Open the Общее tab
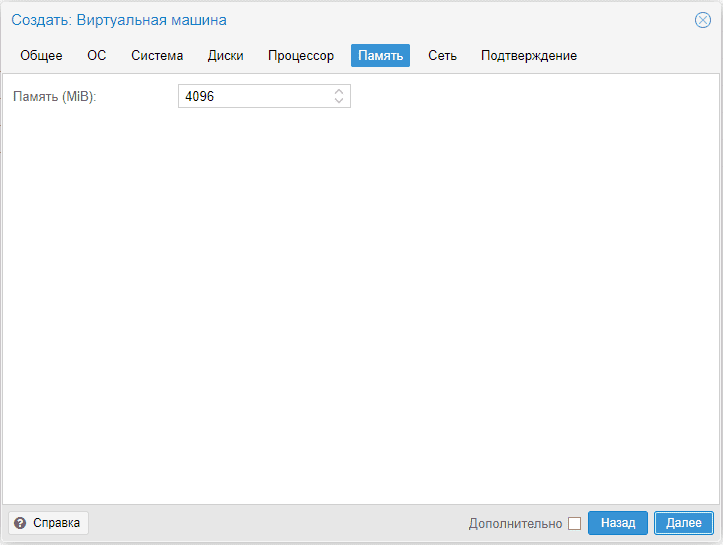 [x=41, y=56]
